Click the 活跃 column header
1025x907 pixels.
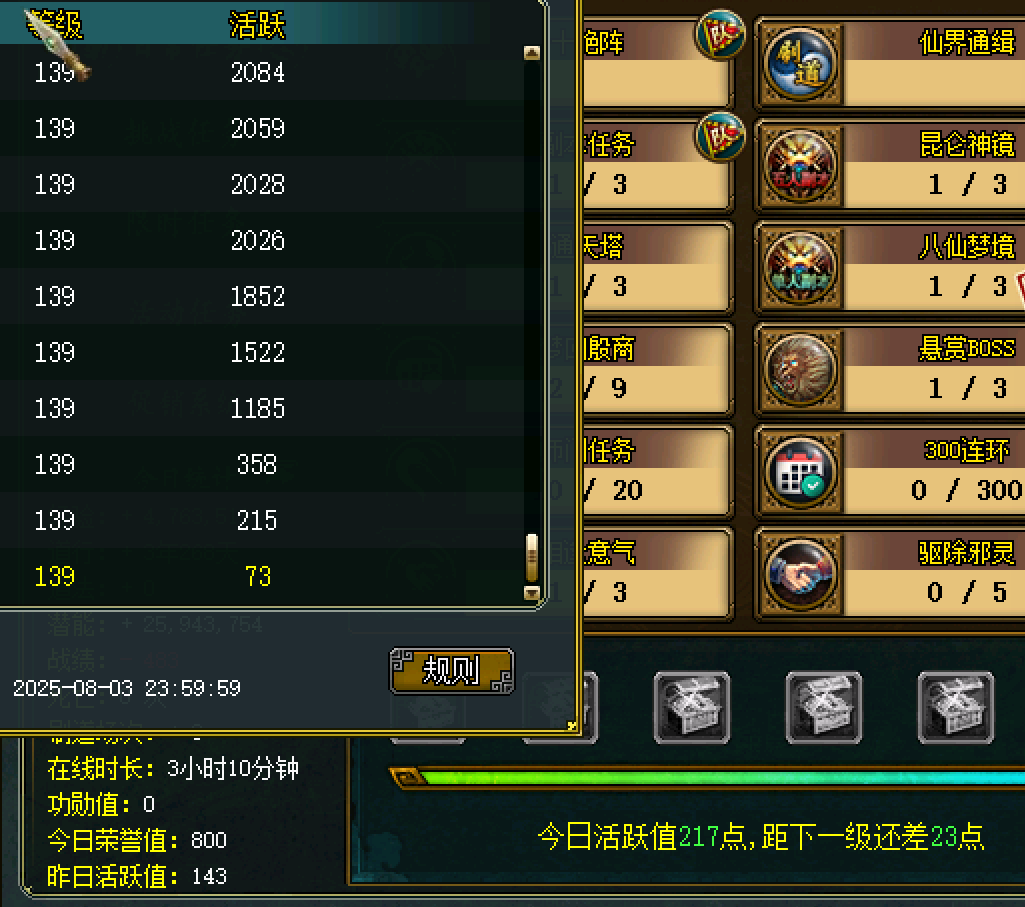point(257,26)
